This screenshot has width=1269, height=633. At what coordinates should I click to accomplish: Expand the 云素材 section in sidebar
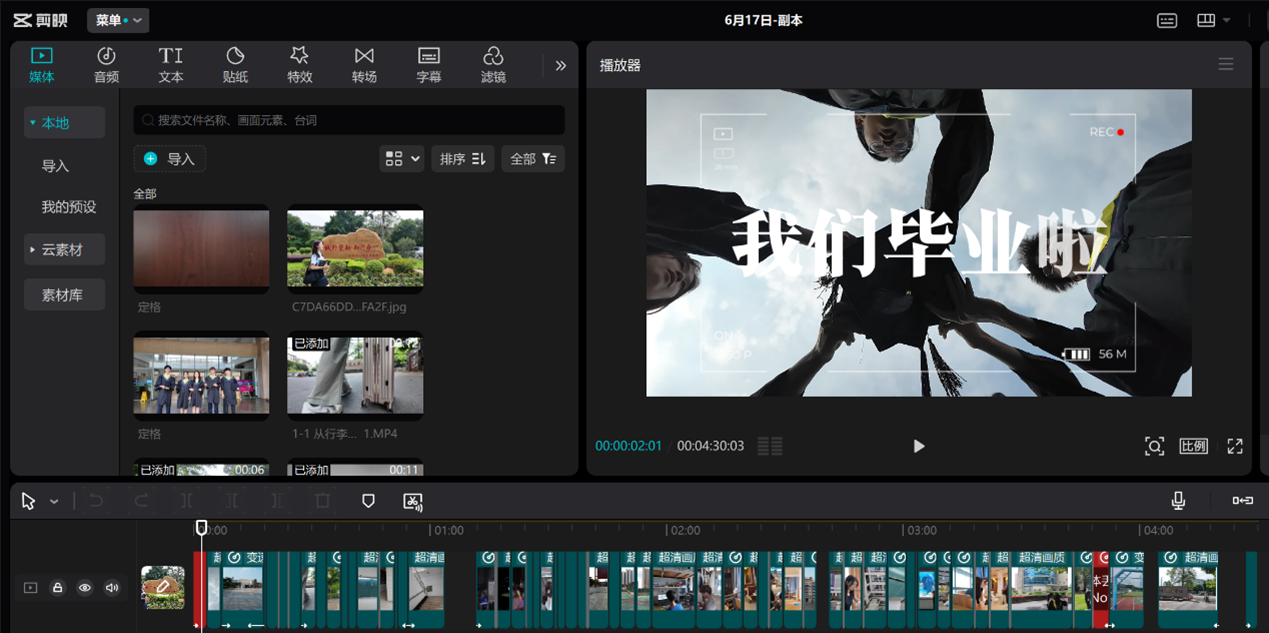64,250
